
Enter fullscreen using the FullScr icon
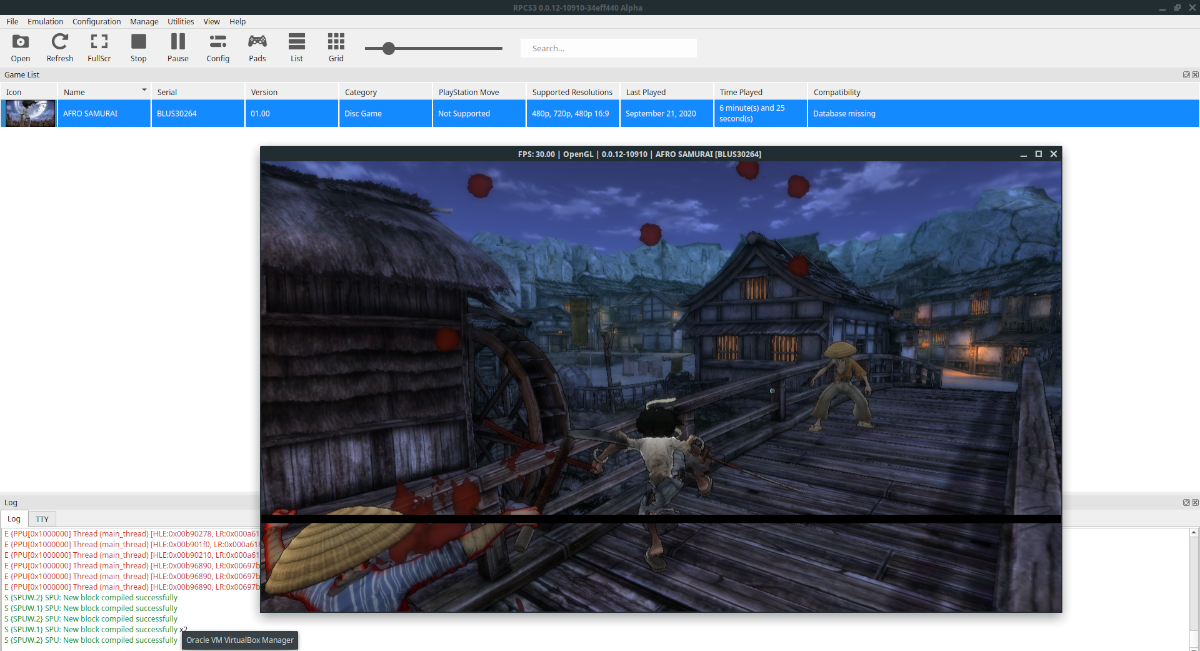pyautogui.click(x=98, y=45)
